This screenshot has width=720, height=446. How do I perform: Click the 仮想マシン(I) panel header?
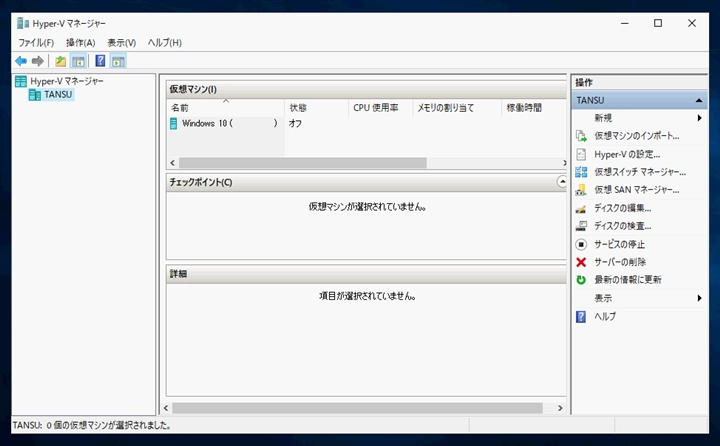pyautogui.click(x=366, y=89)
